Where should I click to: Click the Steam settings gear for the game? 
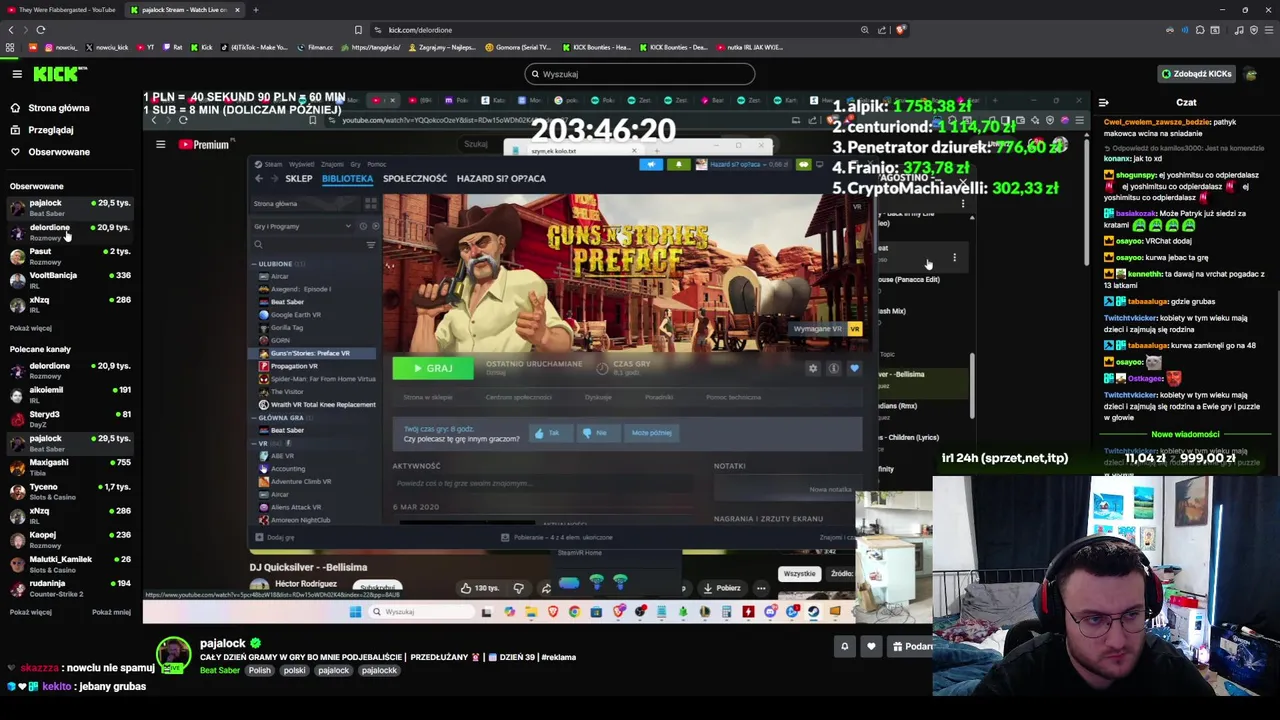(x=813, y=368)
